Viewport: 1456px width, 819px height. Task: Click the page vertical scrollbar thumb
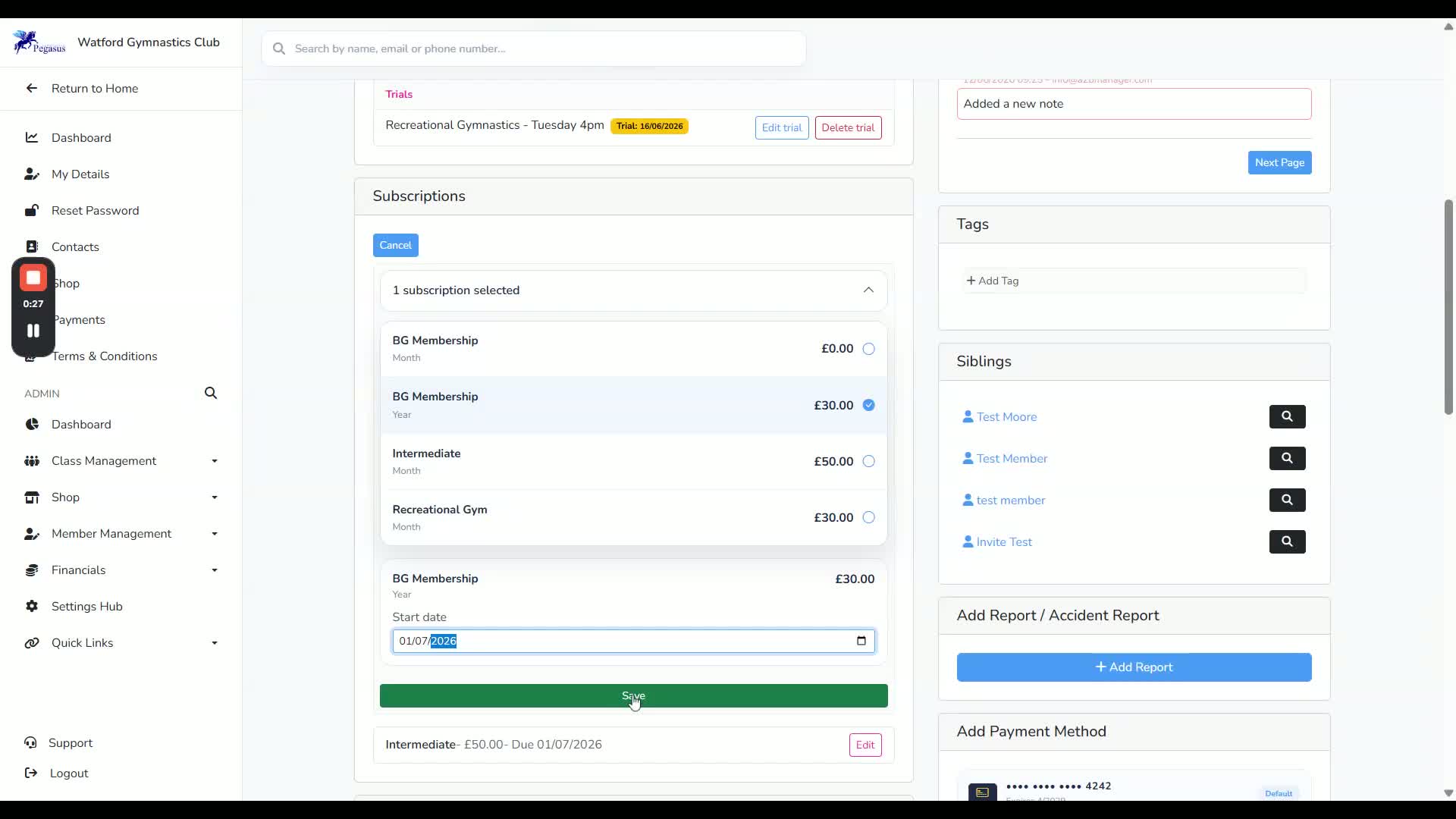tap(1448, 307)
